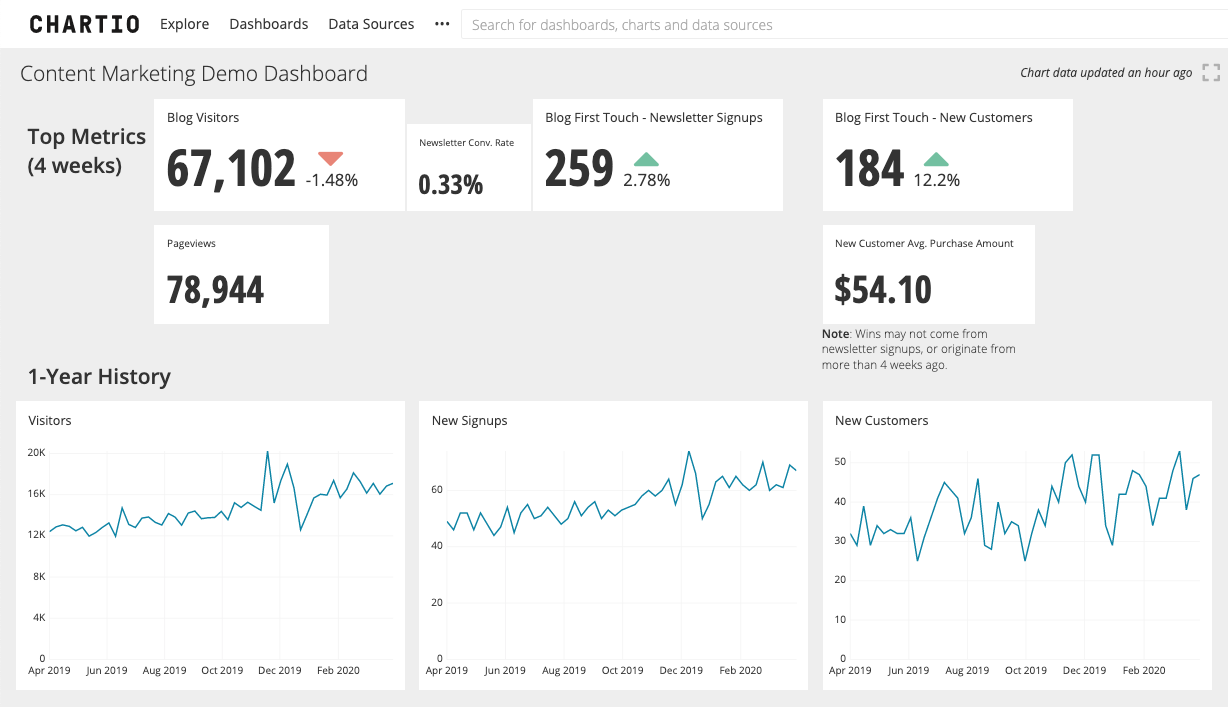Click the New Customer Avg. Purchase Amount value
Screen dimensions: 1228x707
click(884, 291)
